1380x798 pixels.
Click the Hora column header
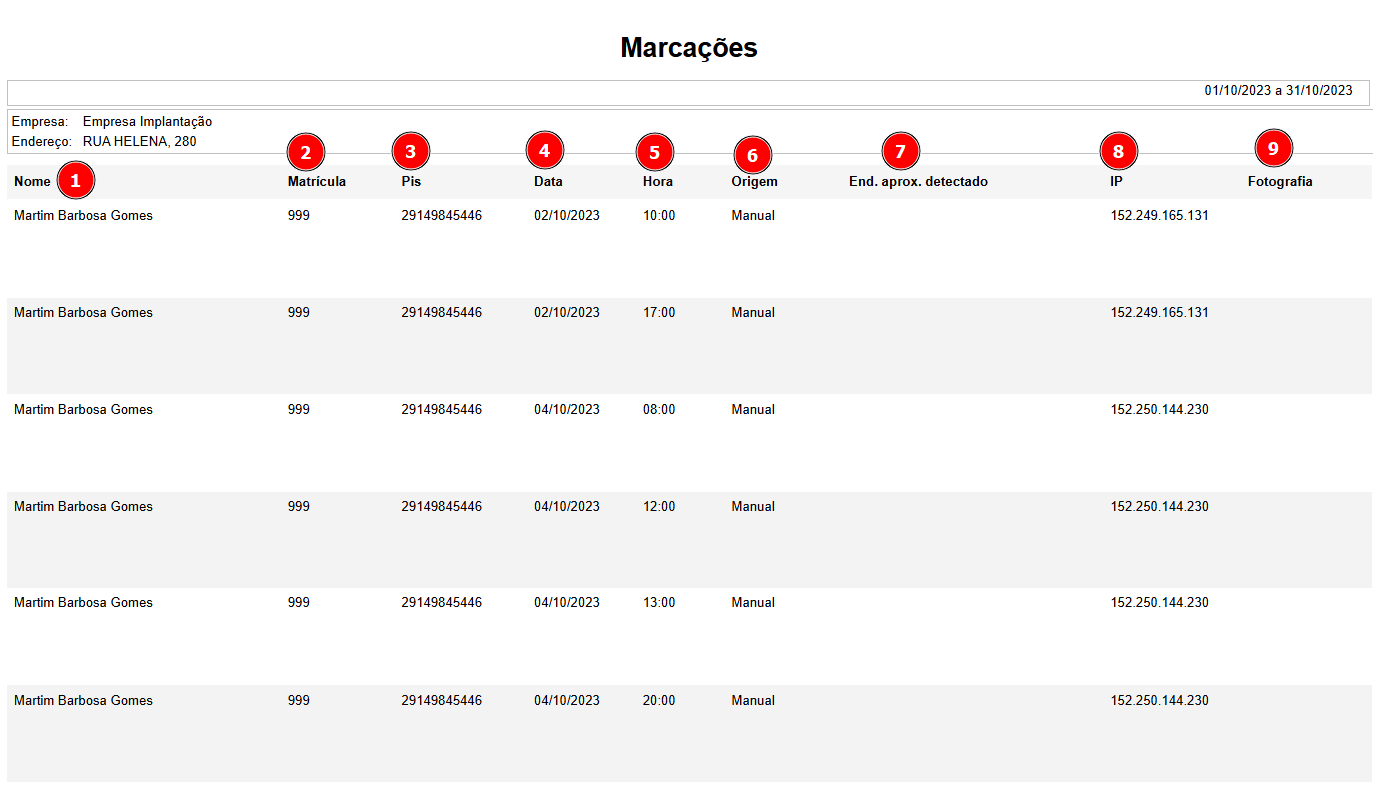658,182
